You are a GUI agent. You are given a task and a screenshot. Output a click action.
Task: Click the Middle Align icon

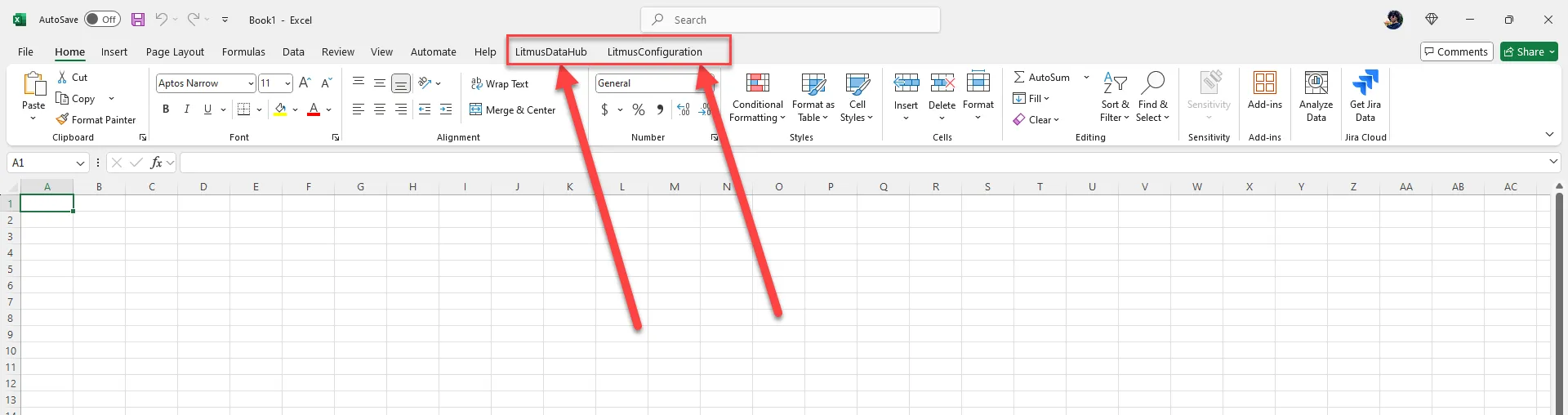(x=380, y=83)
